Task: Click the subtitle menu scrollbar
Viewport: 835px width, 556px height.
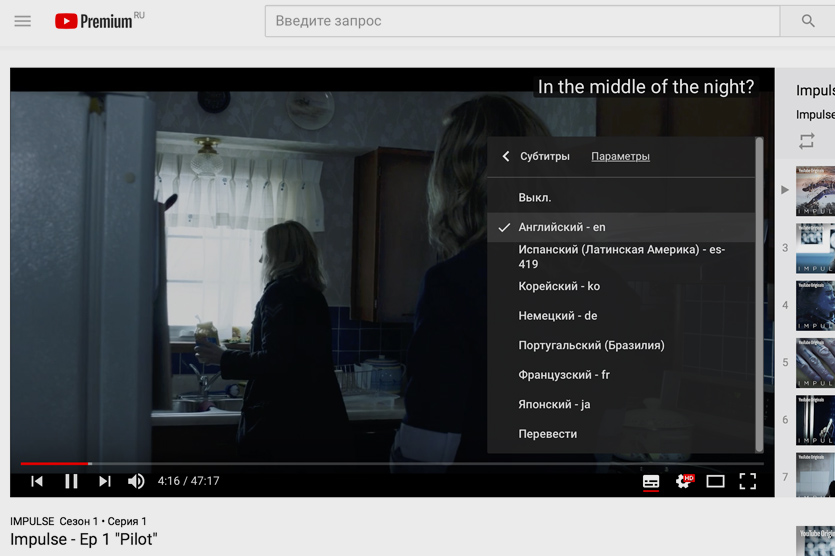Action: click(x=759, y=295)
